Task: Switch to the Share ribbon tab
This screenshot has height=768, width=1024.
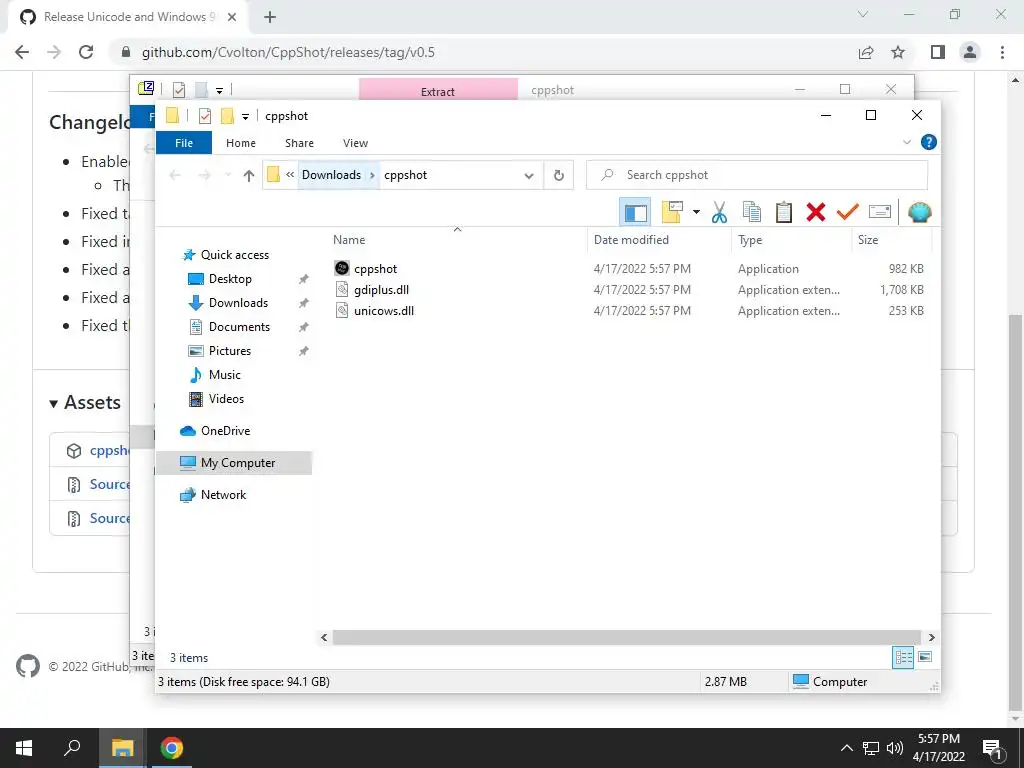Action: point(299,142)
